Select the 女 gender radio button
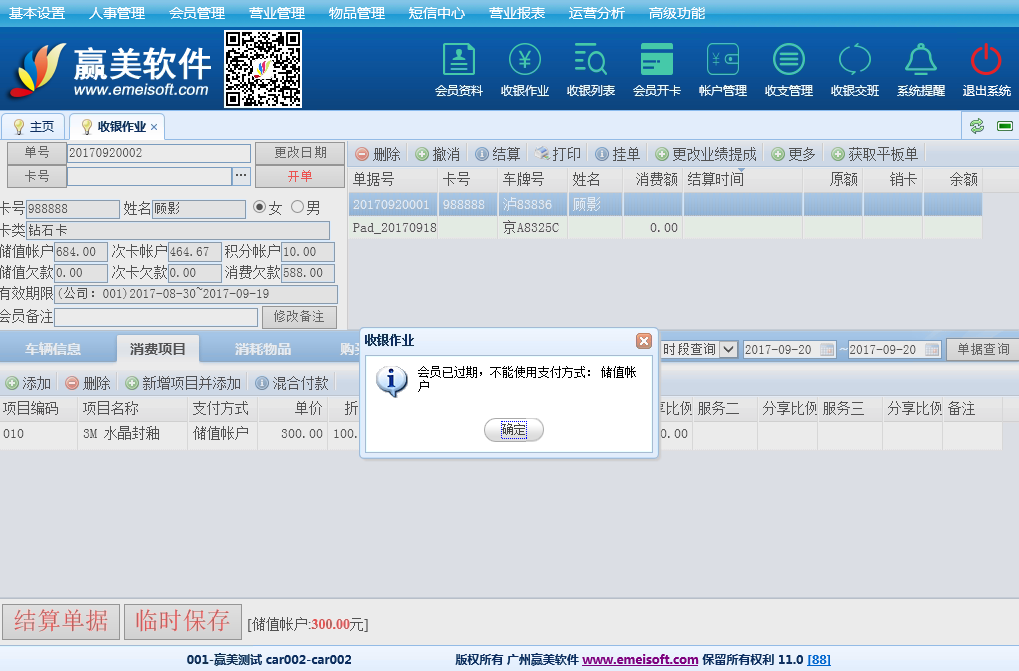The width and height of the screenshot is (1019, 671). pyautogui.click(x=260, y=208)
